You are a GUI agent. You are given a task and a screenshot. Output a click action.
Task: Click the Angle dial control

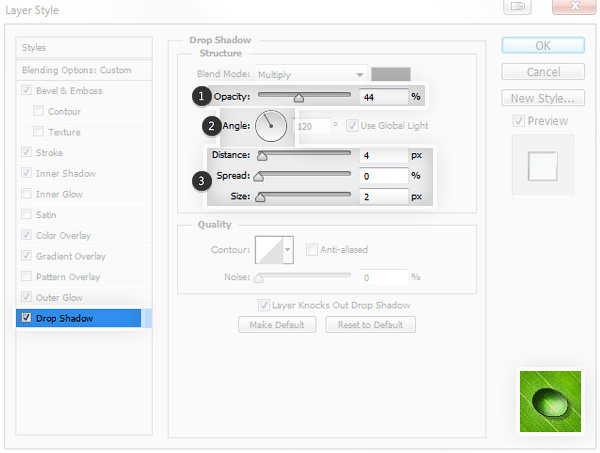(271, 126)
